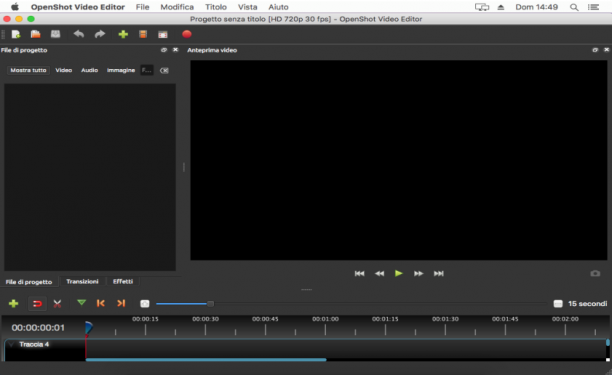612x375 pixels.
Task: Zoom out icon beside 15 secondi
Action: tap(558, 304)
